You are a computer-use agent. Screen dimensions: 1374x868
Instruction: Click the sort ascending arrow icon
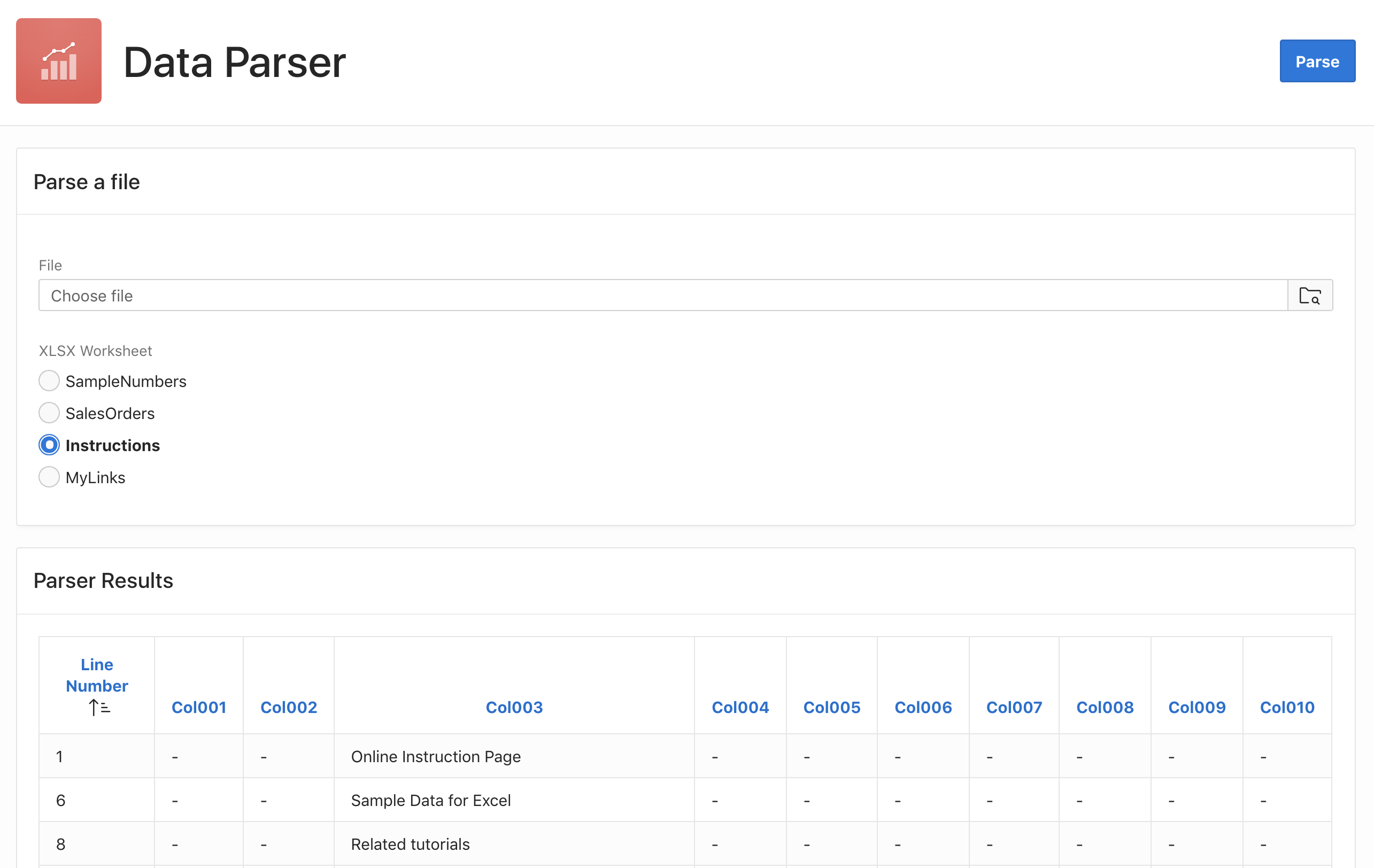(99, 708)
